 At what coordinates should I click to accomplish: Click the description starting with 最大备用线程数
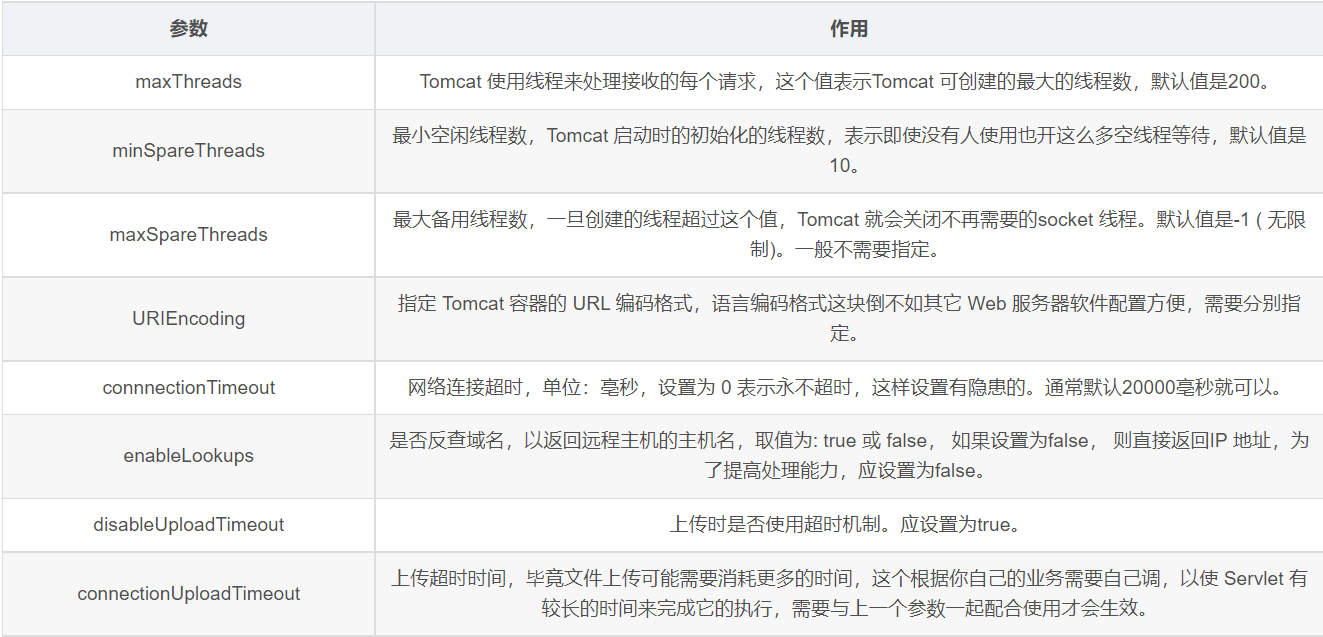tap(849, 235)
